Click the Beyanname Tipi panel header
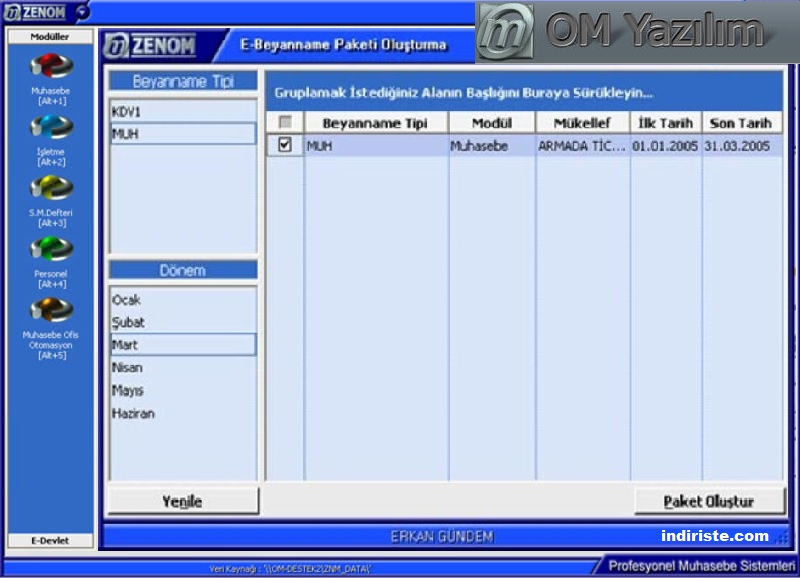The width and height of the screenshot is (800, 578). point(183,81)
